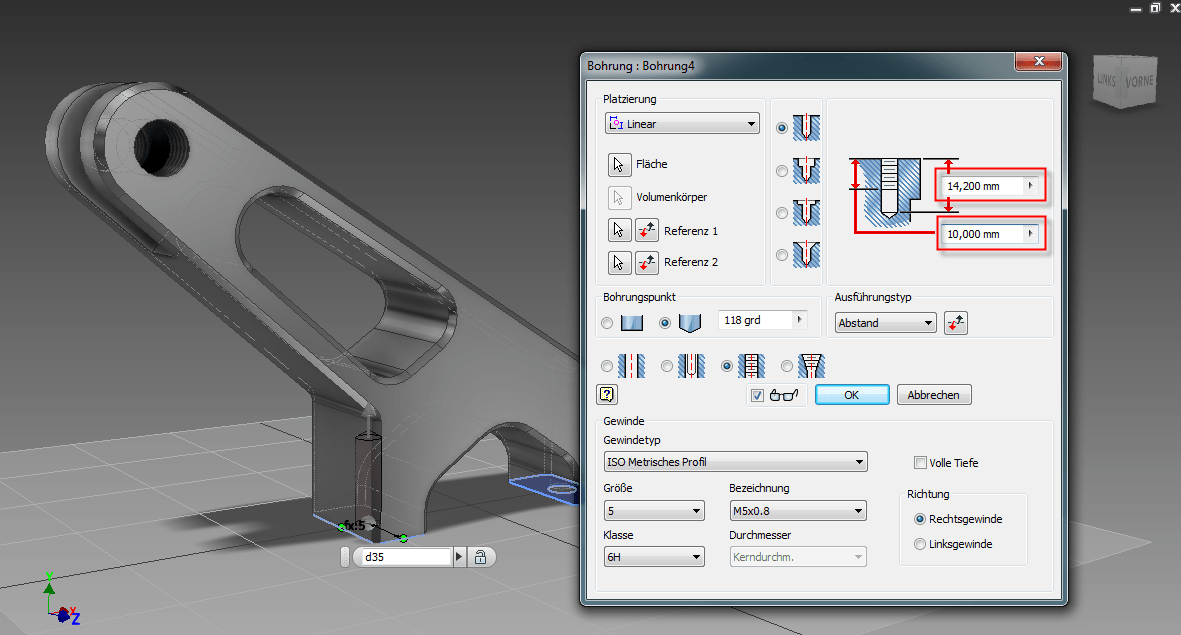Flip the hole direction next to Abstand
The image size is (1181, 635).
pyautogui.click(x=956, y=323)
